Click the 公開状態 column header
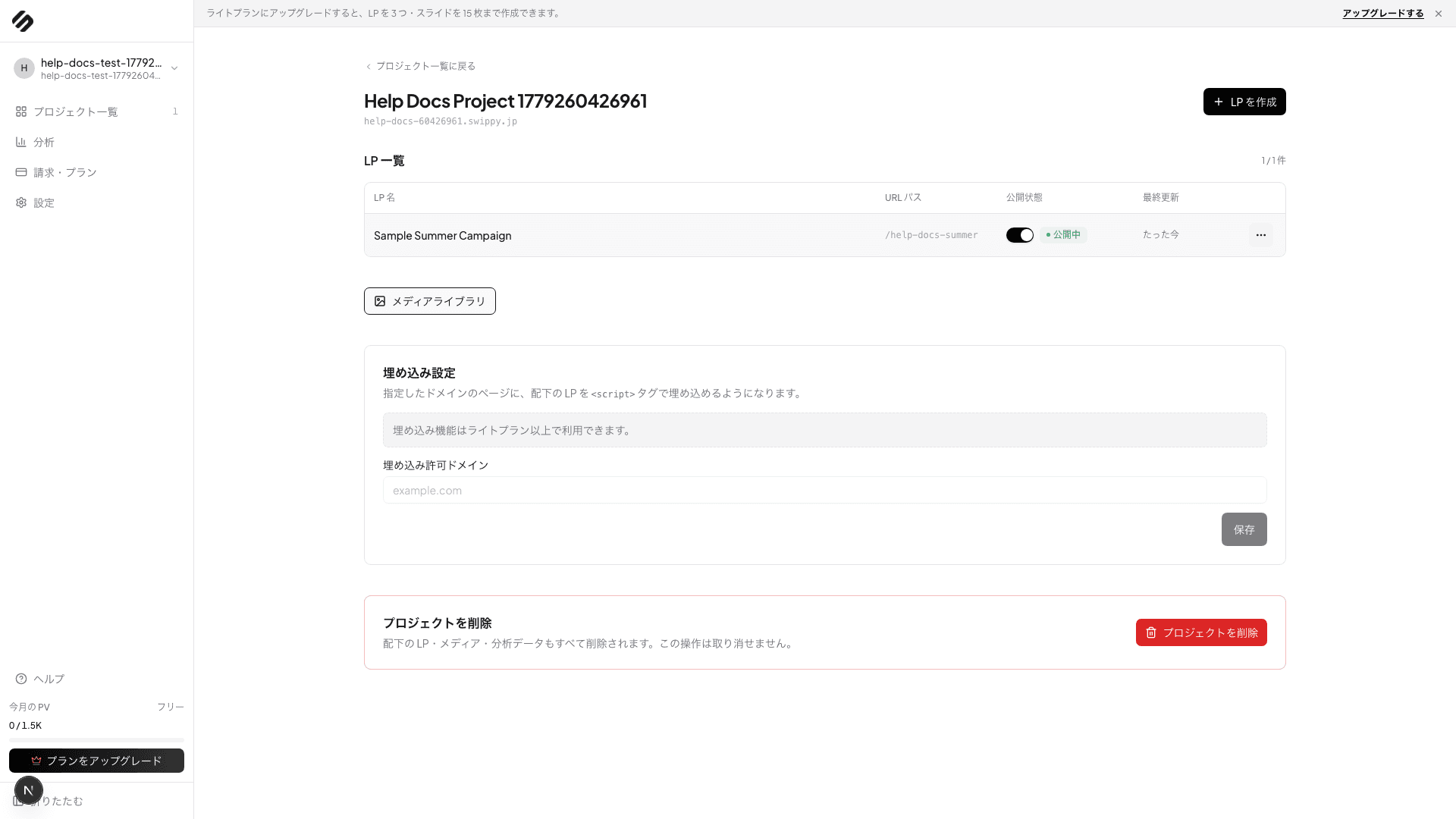 tap(1025, 197)
